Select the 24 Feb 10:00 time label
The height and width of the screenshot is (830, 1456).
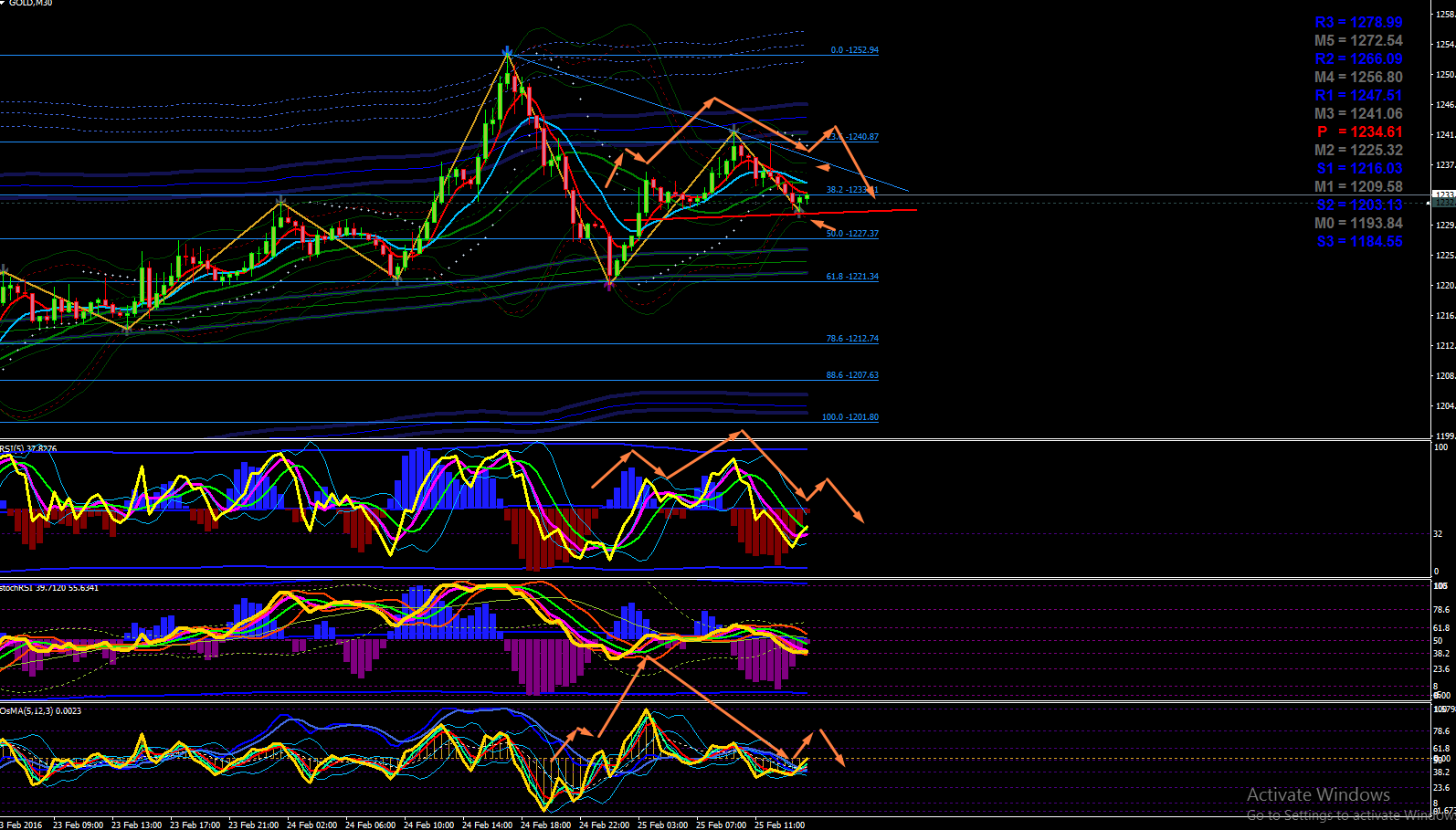click(x=429, y=825)
